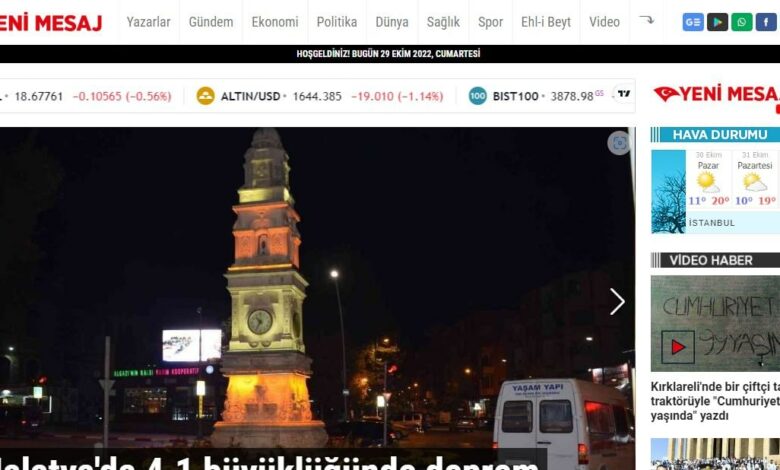This screenshot has width=780, height=470.
Task: Click the İSTANBUL weather city label
Action: click(711, 223)
